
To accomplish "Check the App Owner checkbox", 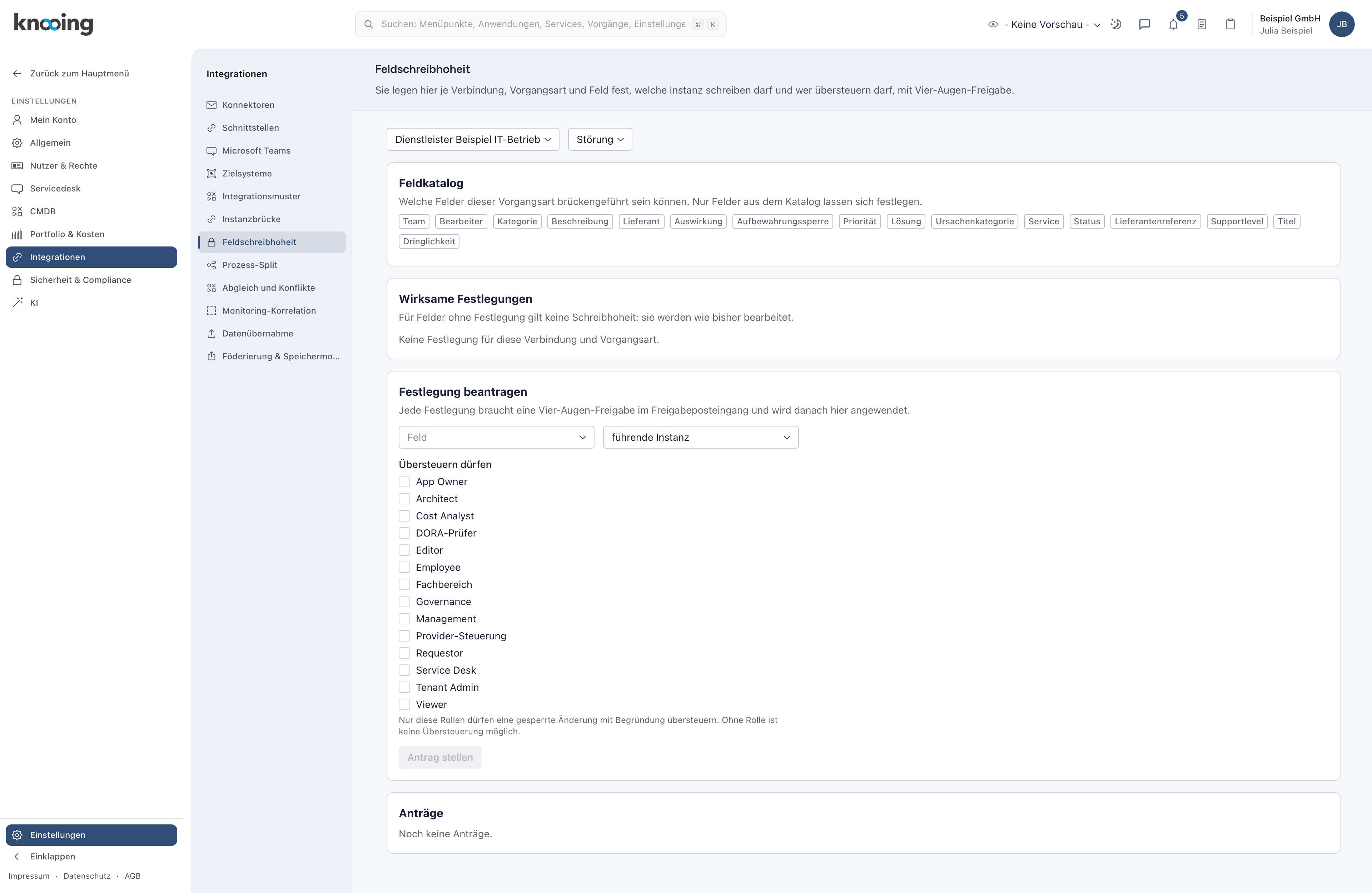I will click(x=405, y=482).
